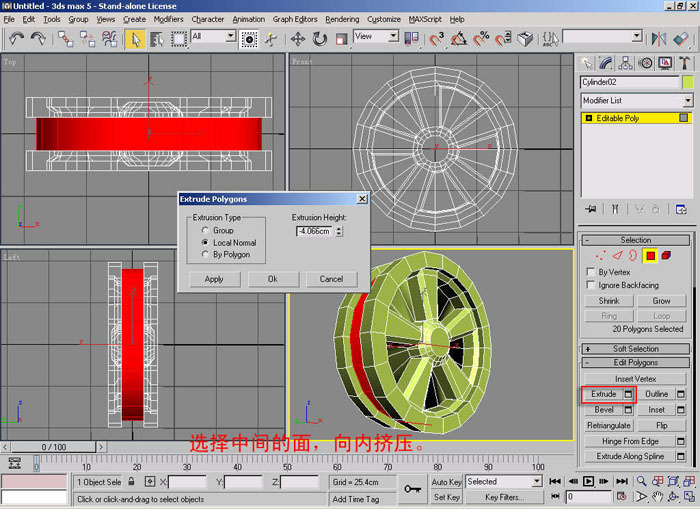Select the Scale tool
700x509 pixels.
click(x=341, y=39)
